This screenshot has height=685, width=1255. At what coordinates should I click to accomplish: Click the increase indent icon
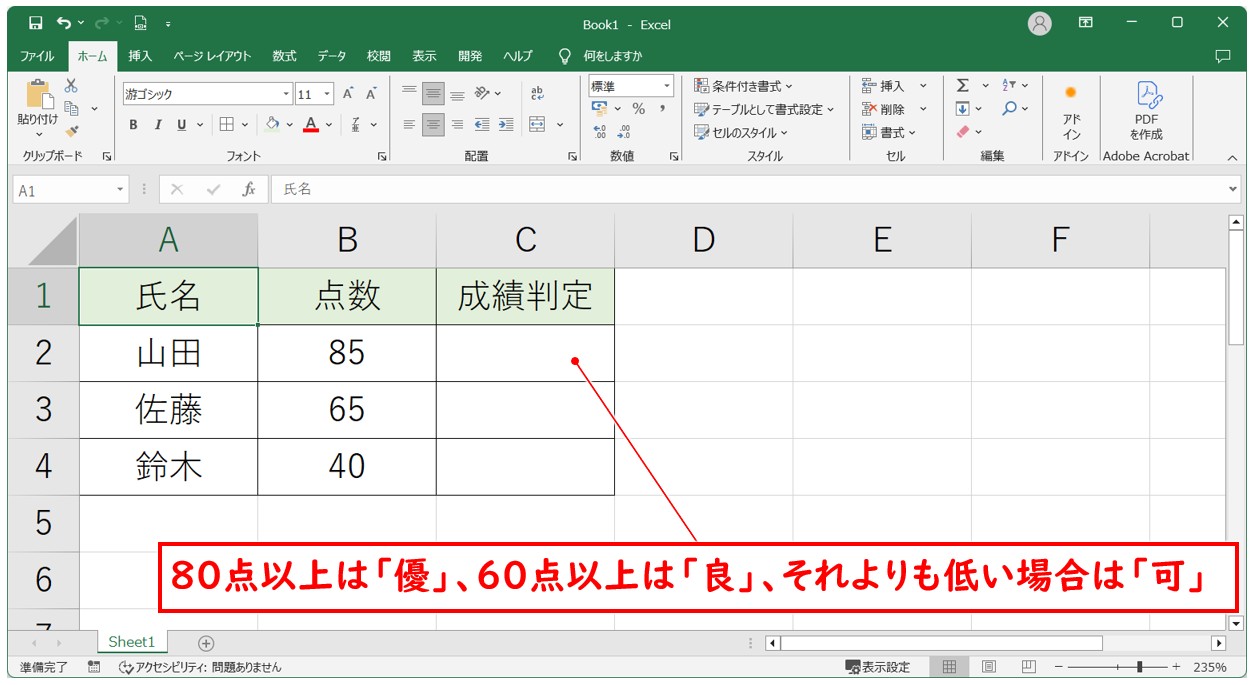[x=506, y=125]
